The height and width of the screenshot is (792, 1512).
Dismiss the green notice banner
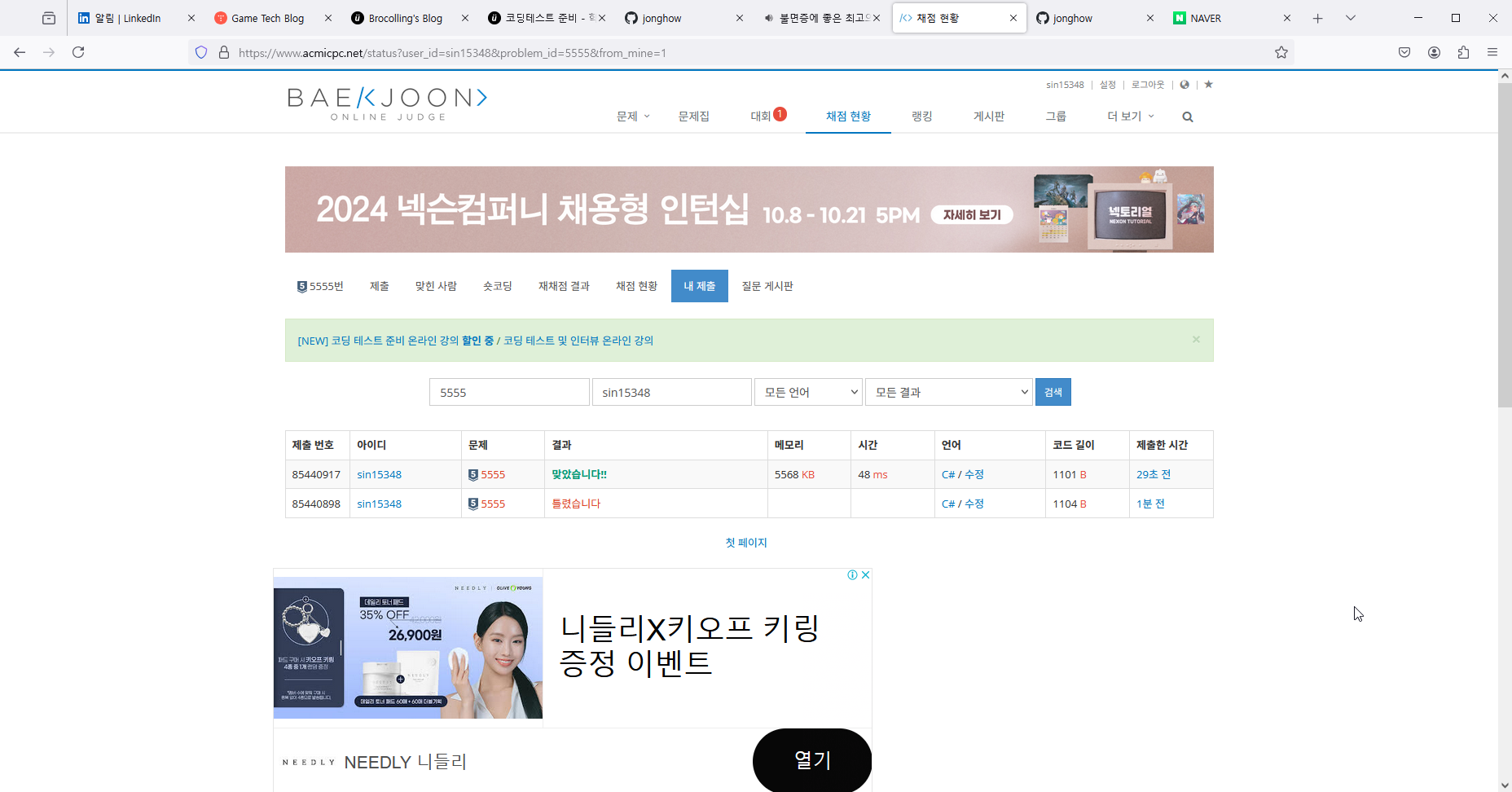coord(1196,340)
